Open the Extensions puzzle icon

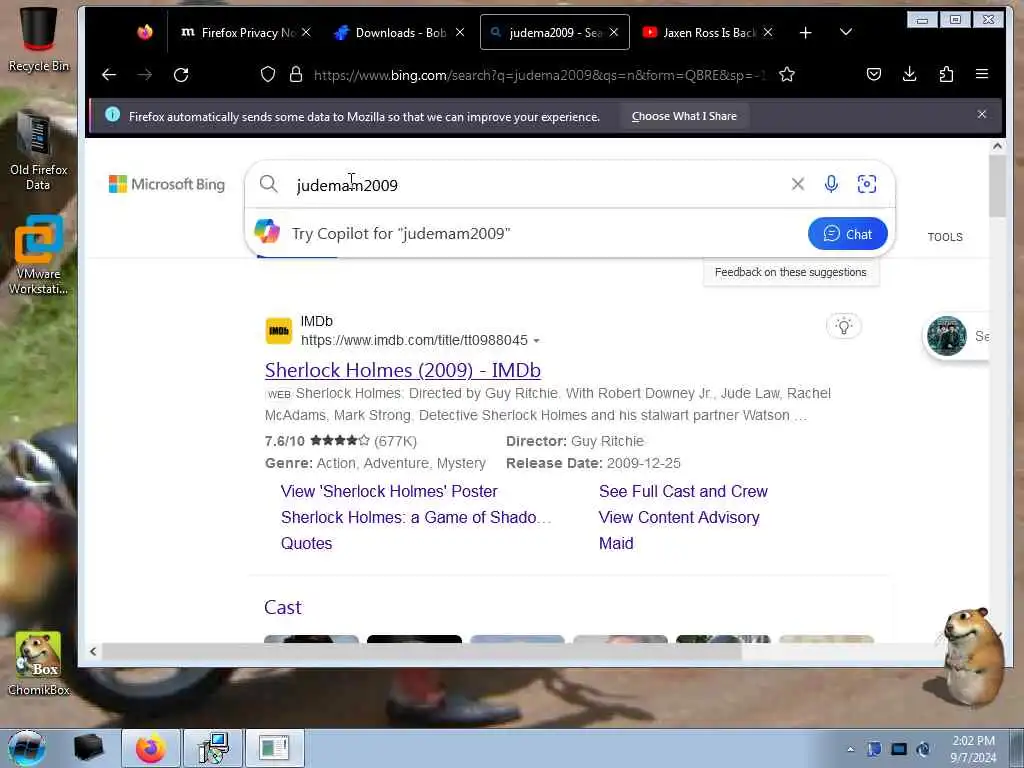pos(946,74)
